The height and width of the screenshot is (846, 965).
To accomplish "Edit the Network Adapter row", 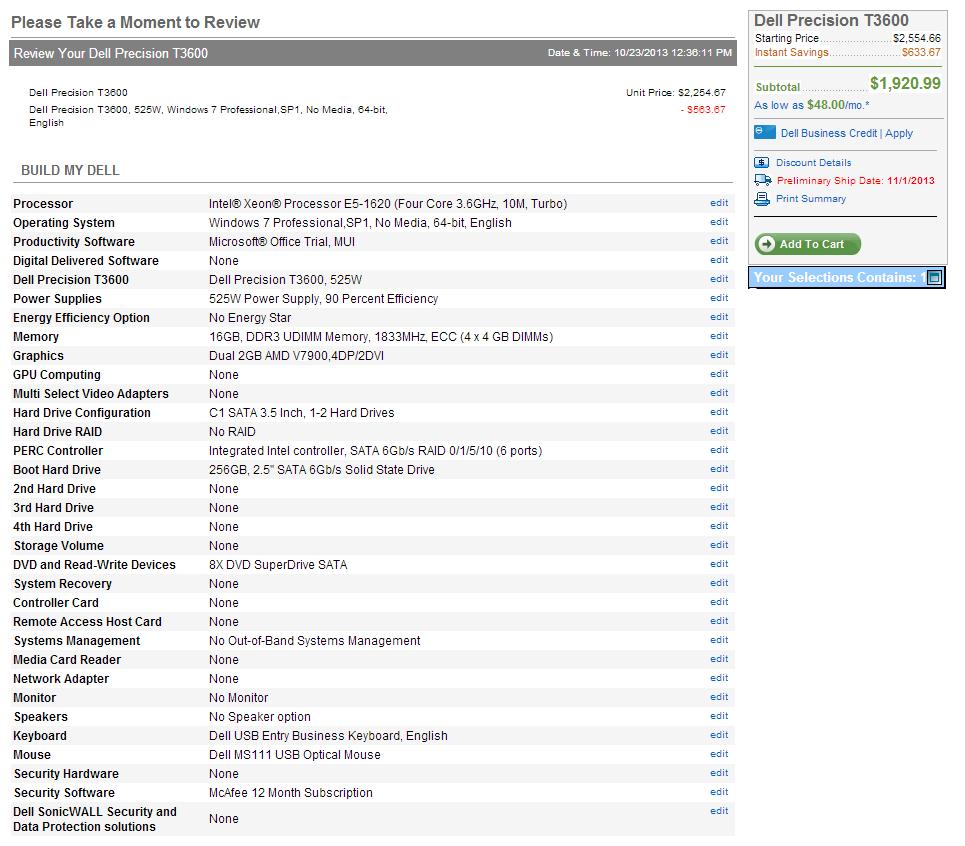I will tap(719, 678).
